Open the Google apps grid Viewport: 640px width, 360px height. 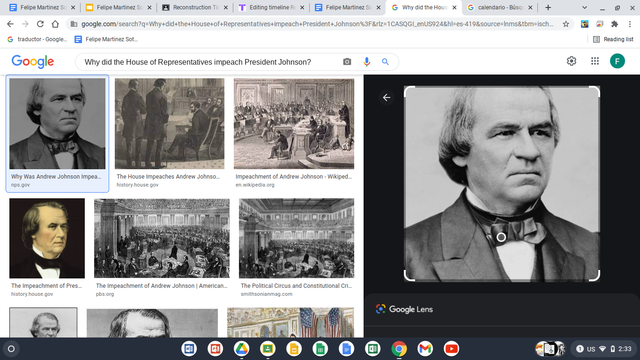pyautogui.click(x=595, y=61)
